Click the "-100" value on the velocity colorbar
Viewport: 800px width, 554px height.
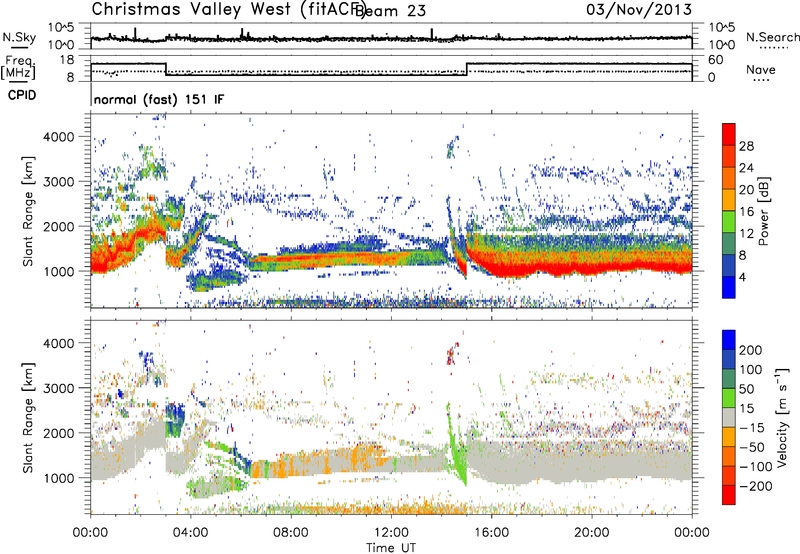(x=756, y=467)
